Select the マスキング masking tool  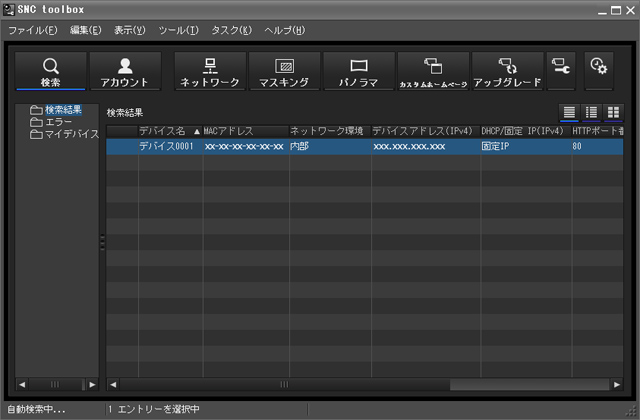coord(284,71)
